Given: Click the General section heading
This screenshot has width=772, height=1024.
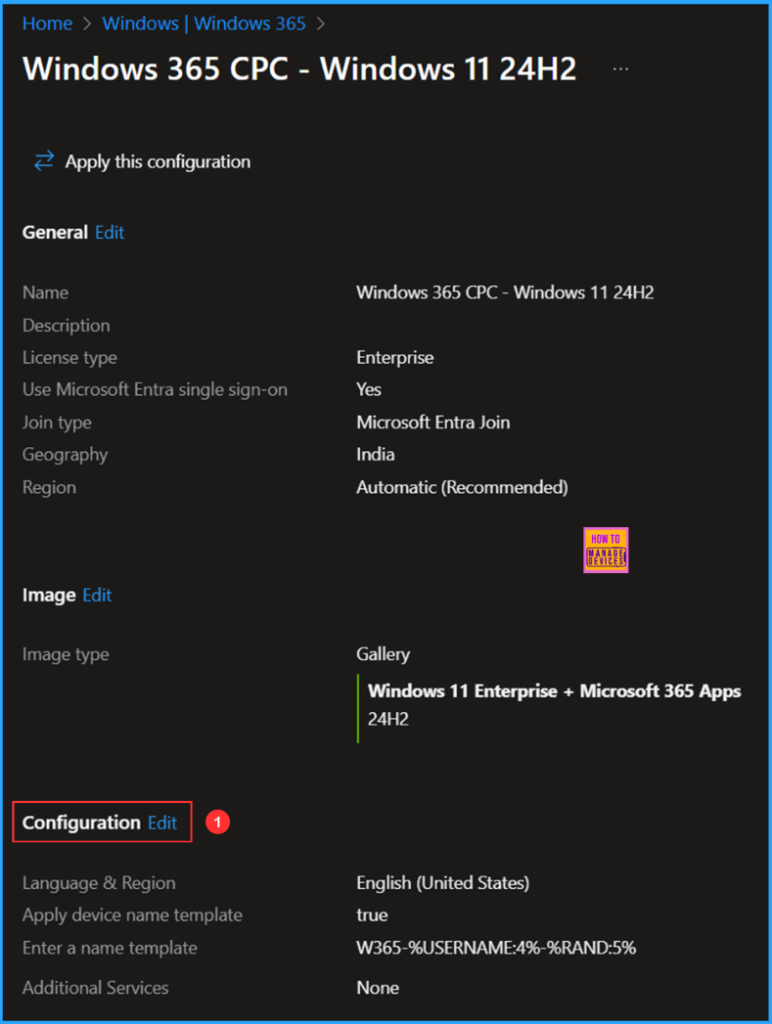Looking at the screenshot, I should click(x=55, y=232).
